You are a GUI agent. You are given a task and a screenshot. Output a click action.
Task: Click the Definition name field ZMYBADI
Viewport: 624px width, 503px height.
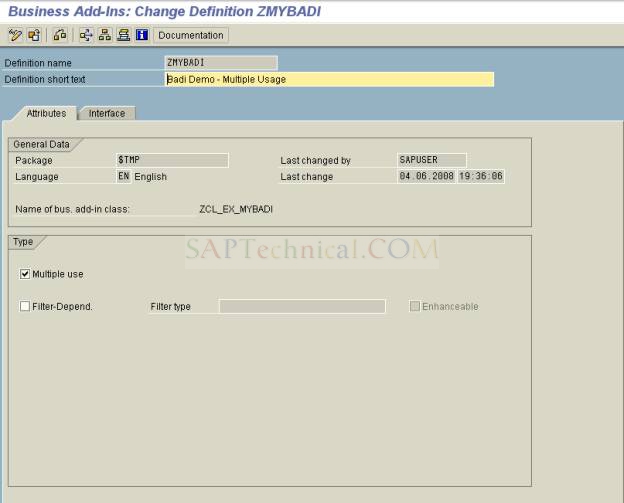[x=221, y=63]
